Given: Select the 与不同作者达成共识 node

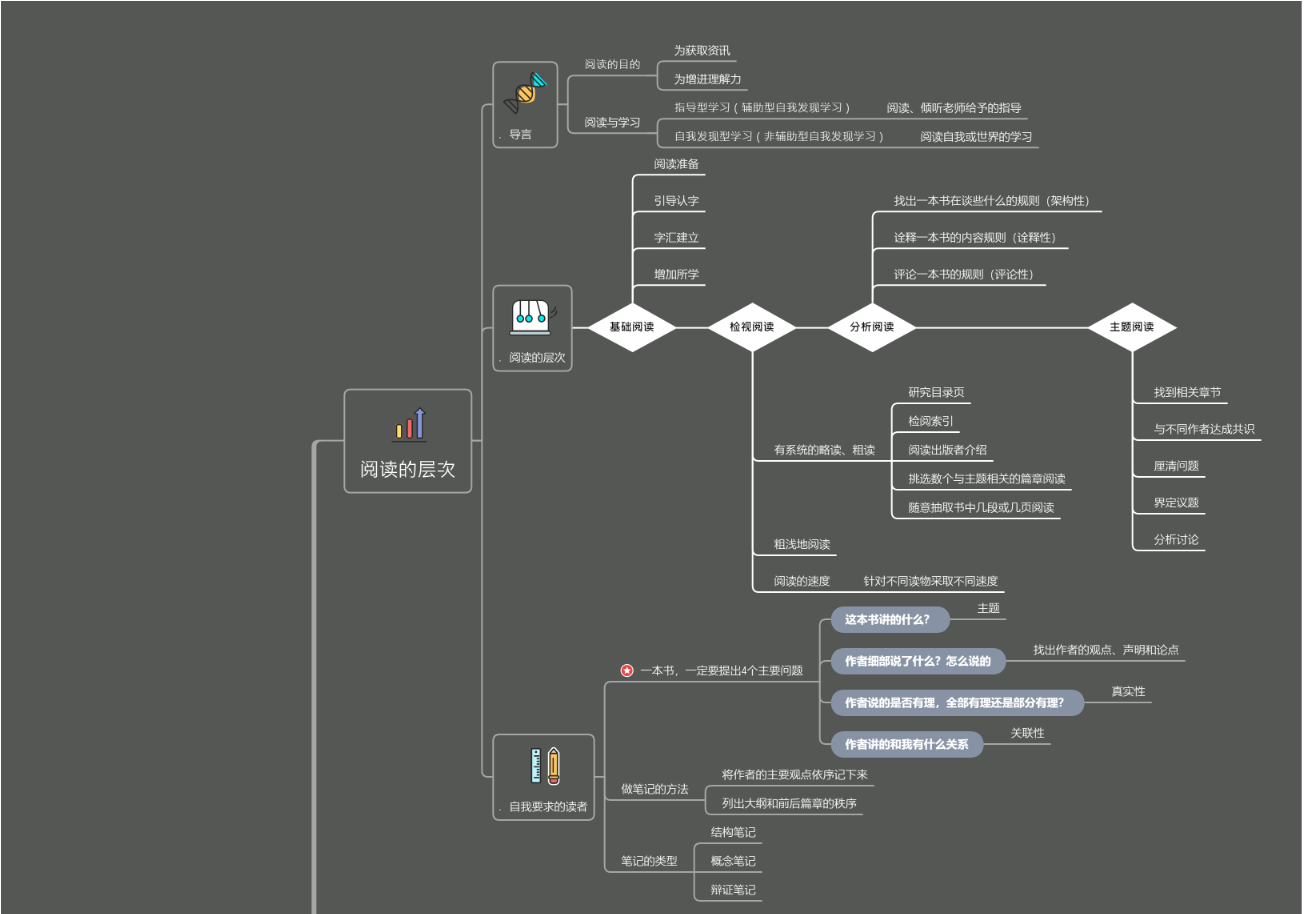Looking at the screenshot, I should [1204, 430].
